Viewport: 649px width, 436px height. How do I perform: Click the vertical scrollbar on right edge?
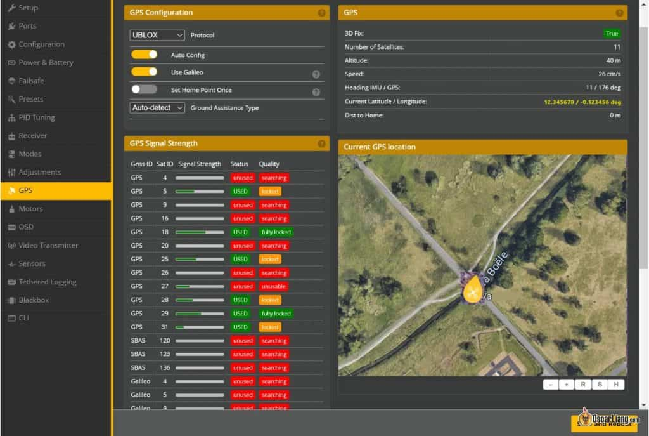pos(643,147)
